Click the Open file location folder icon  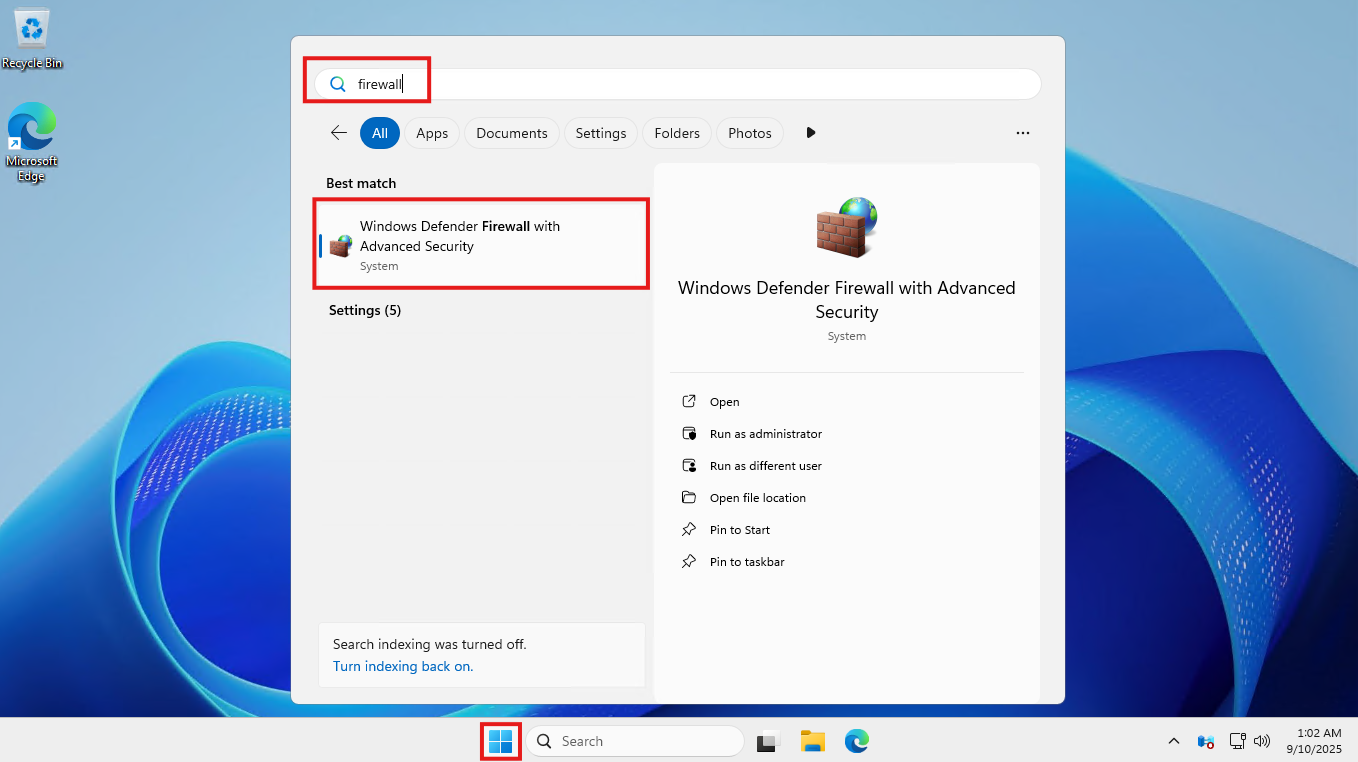coord(690,497)
